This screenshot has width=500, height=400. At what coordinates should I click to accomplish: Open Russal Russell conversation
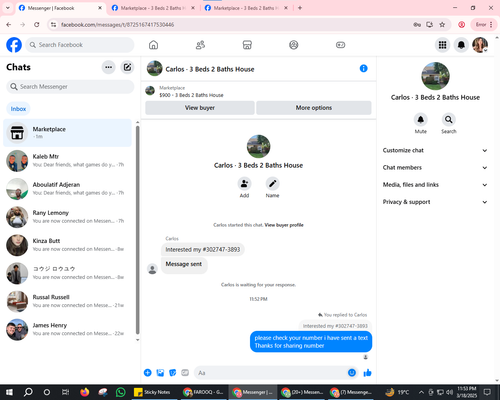(x=68, y=301)
